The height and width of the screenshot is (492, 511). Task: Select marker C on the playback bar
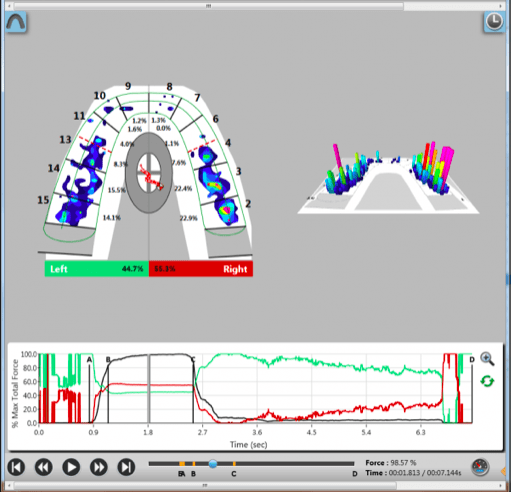(234, 464)
